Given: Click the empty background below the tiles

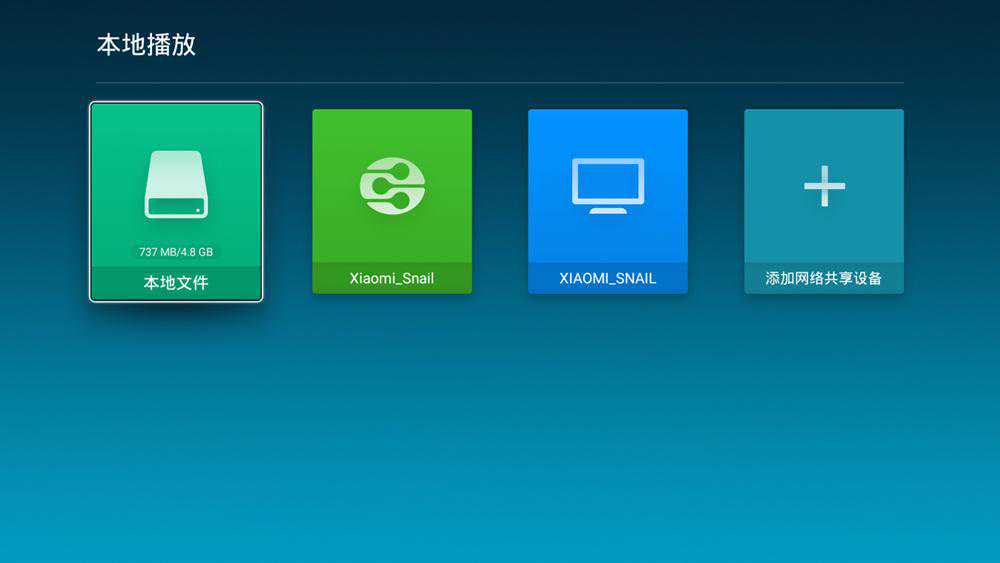Looking at the screenshot, I should point(500,430).
